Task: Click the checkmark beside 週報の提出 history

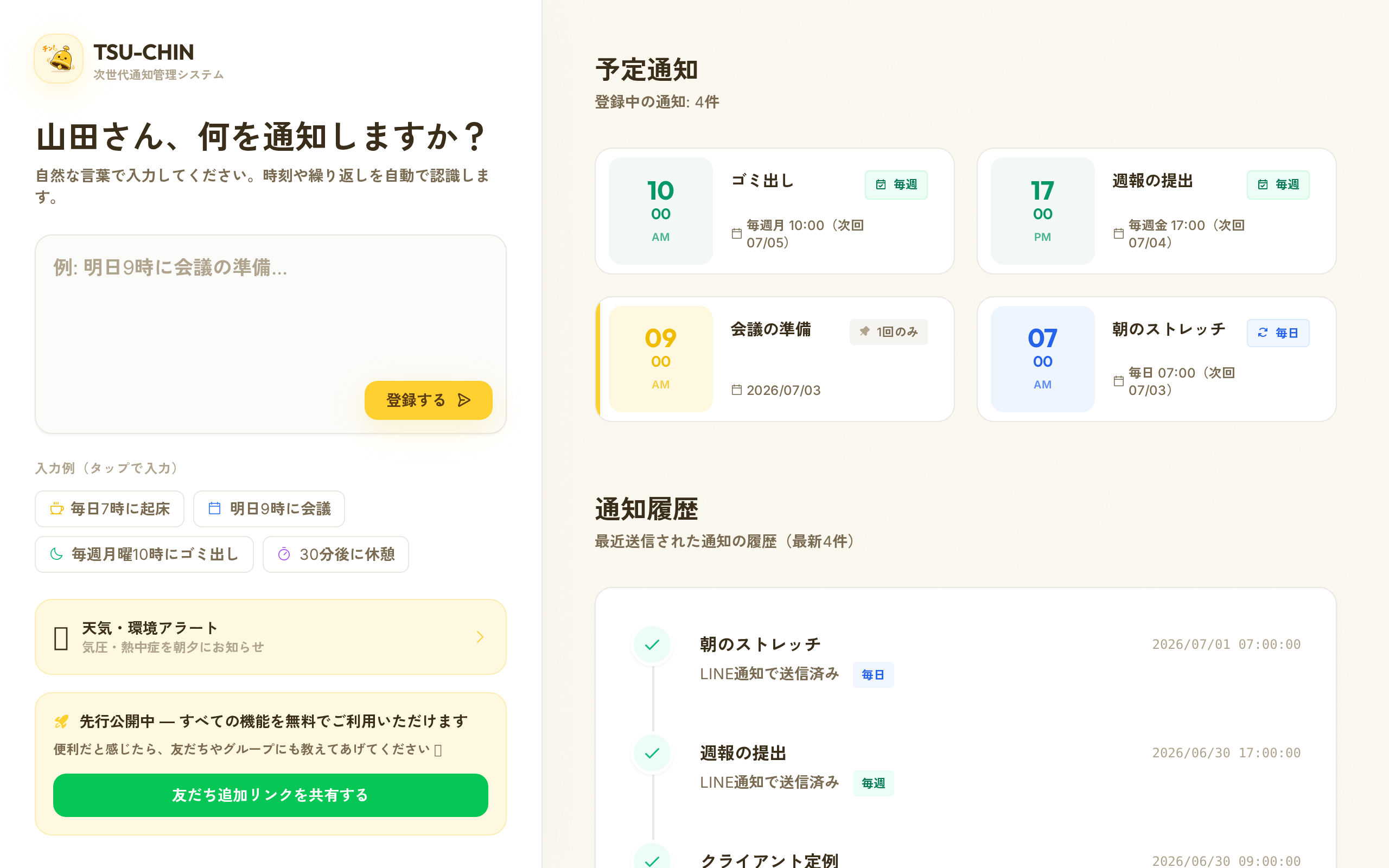Action: click(652, 753)
